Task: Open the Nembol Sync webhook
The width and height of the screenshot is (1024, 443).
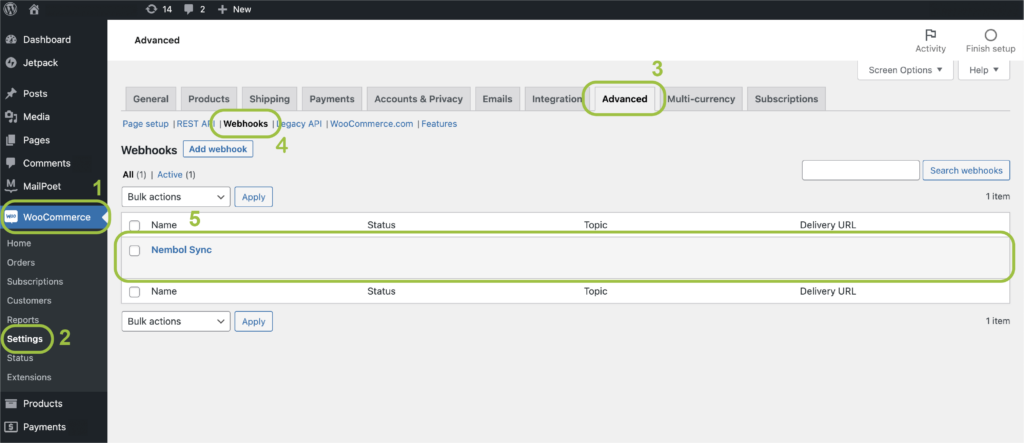Action: point(182,250)
